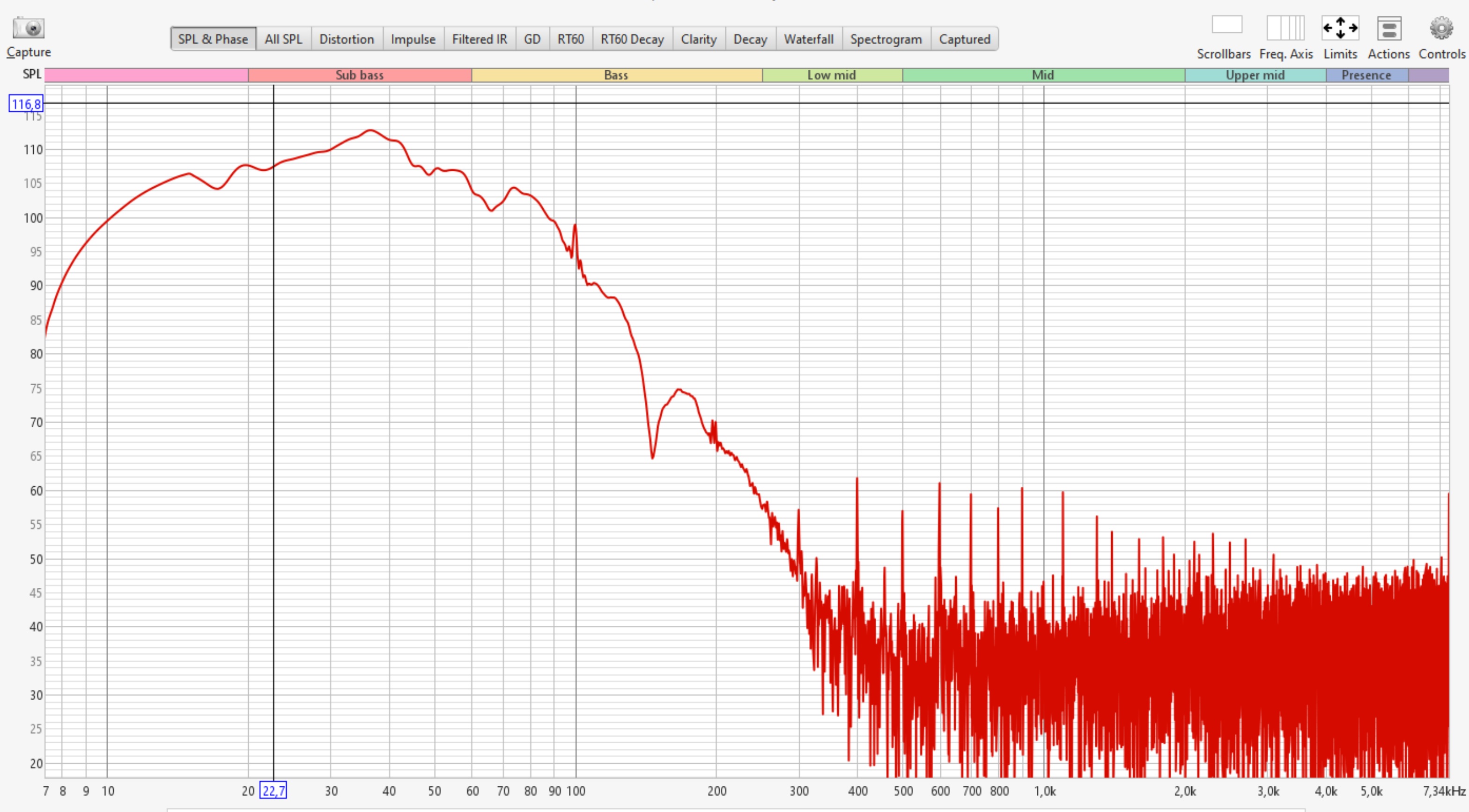Switch to the RT60 Decay tab
The image size is (1469, 812).
633,39
